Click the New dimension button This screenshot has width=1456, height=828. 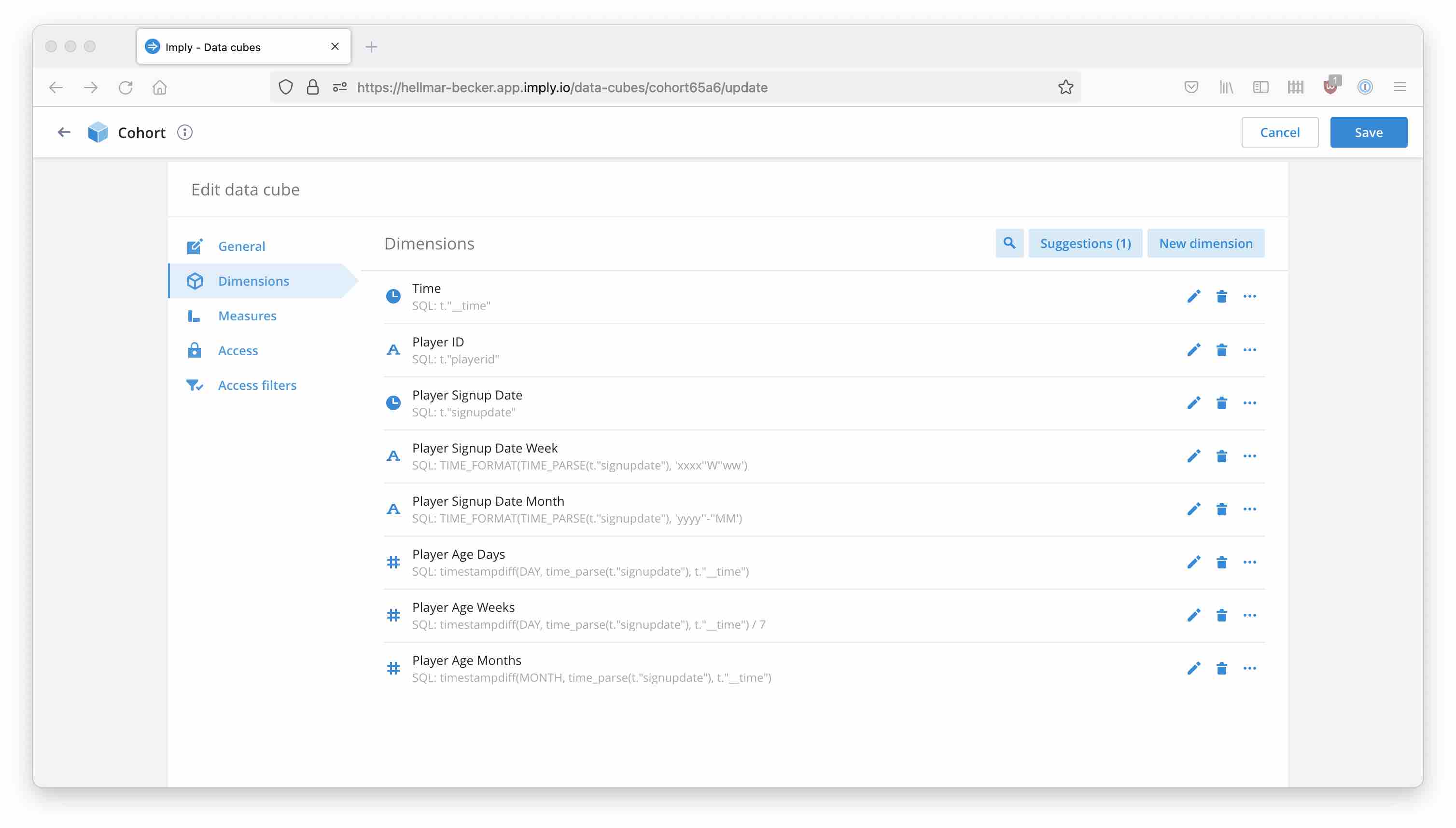point(1206,243)
